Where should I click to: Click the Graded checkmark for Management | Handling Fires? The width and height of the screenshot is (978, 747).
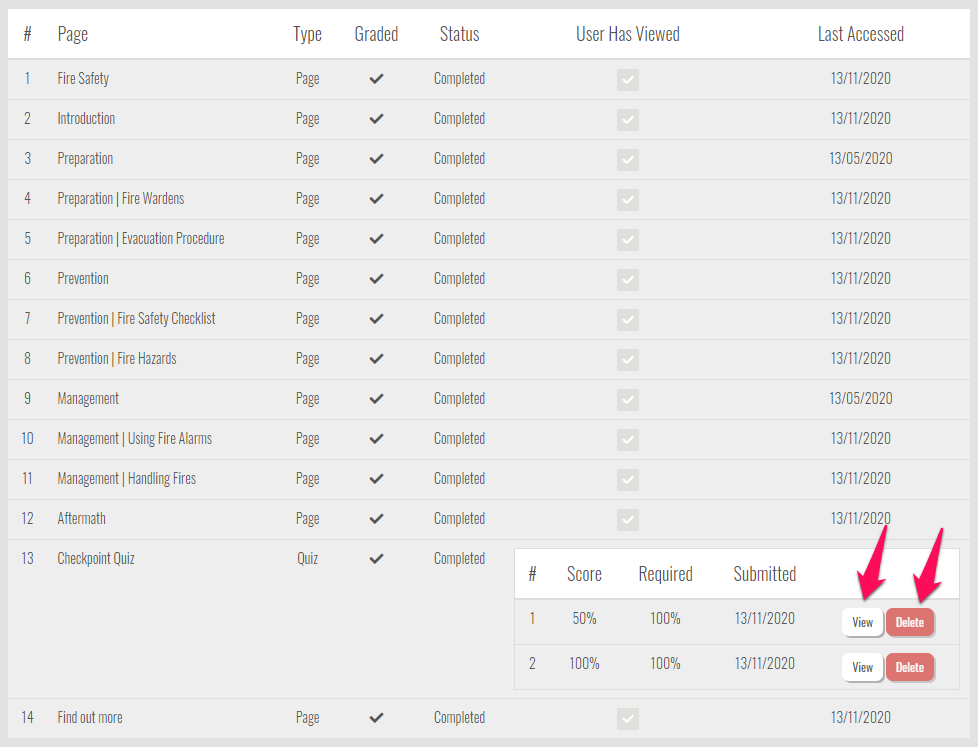click(x=376, y=479)
